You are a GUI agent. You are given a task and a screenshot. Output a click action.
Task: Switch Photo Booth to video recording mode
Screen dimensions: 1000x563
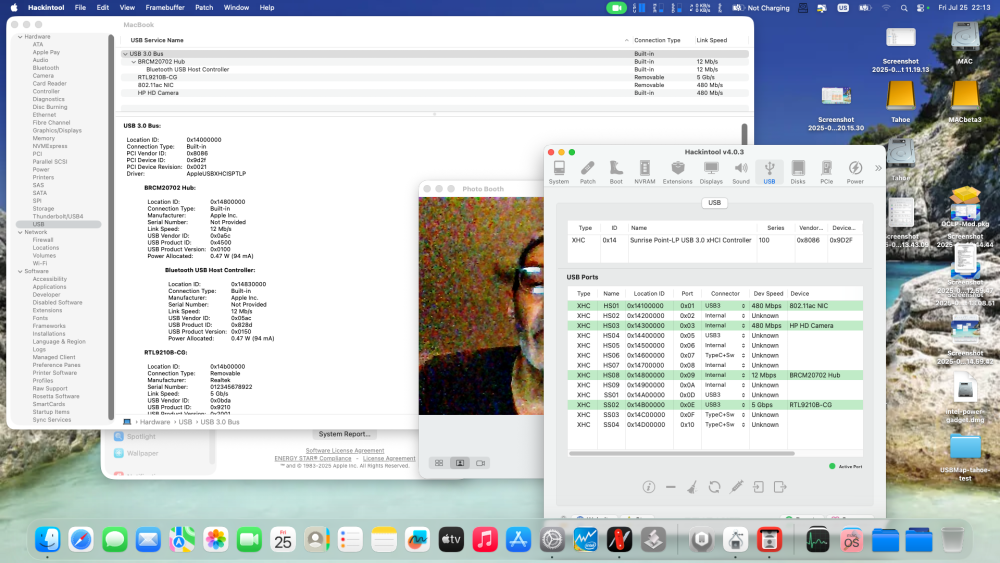point(480,464)
